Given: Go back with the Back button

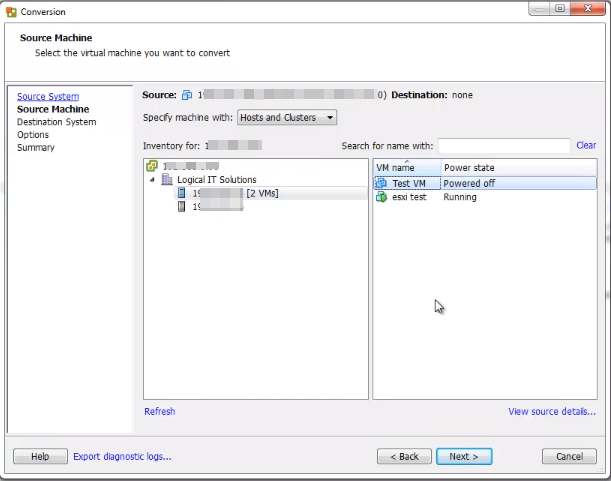Looking at the screenshot, I should (404, 456).
